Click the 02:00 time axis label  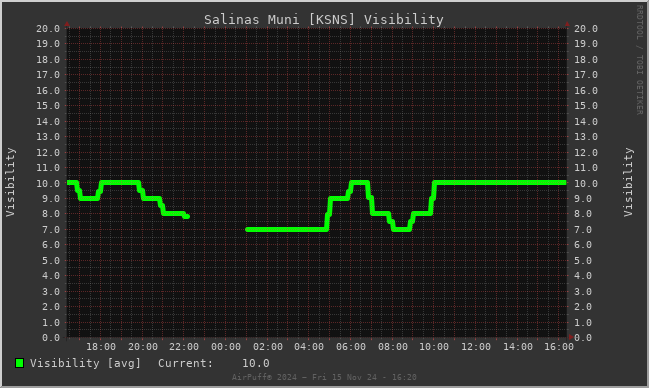click(x=268, y=347)
